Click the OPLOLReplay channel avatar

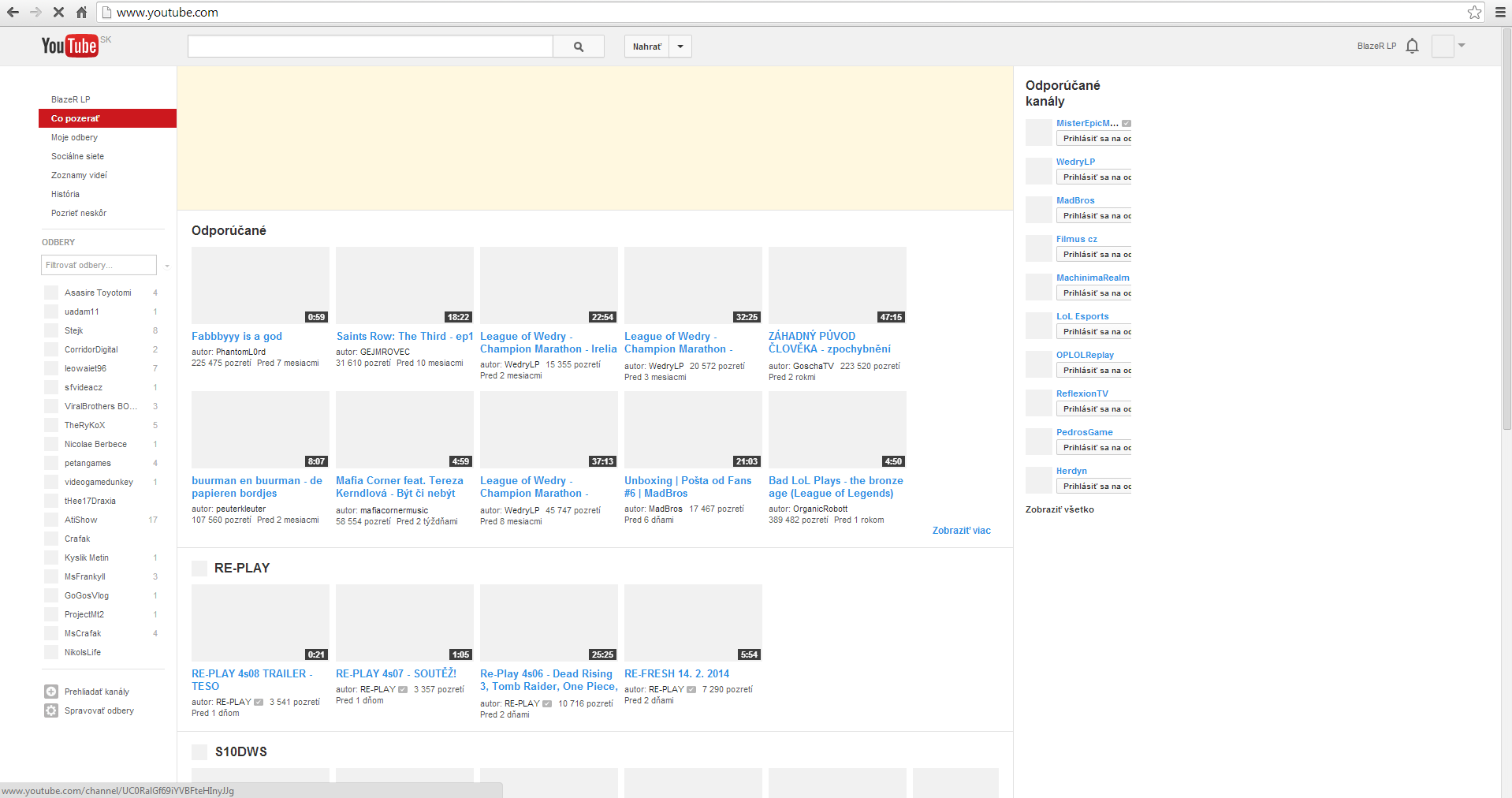pos(1039,364)
